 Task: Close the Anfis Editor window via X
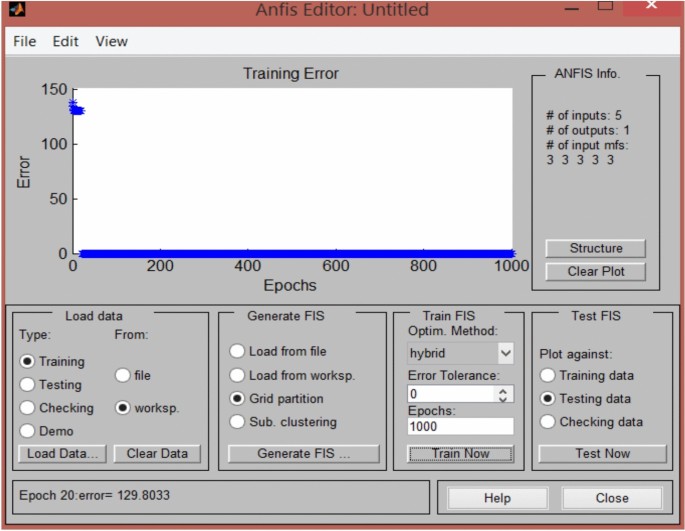click(651, 5)
